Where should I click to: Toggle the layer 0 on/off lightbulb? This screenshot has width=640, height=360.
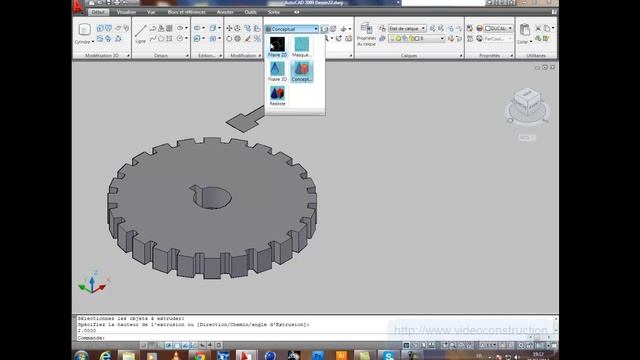click(x=393, y=39)
